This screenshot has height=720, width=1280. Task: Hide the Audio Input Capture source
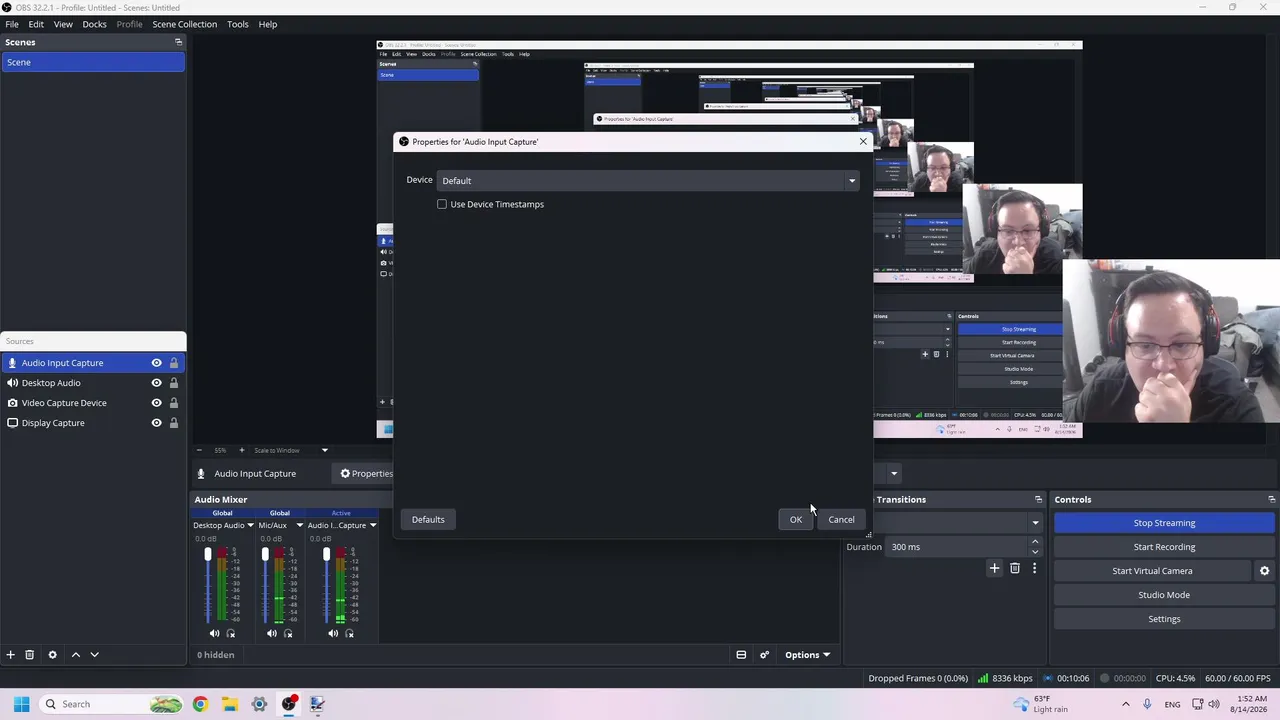(156, 363)
